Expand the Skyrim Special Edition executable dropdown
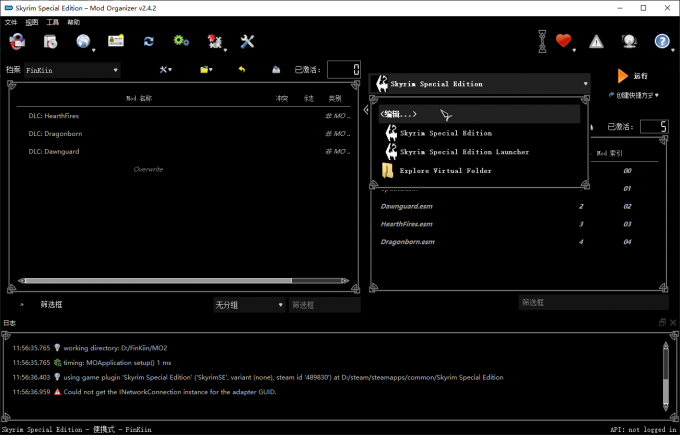 tap(480, 84)
